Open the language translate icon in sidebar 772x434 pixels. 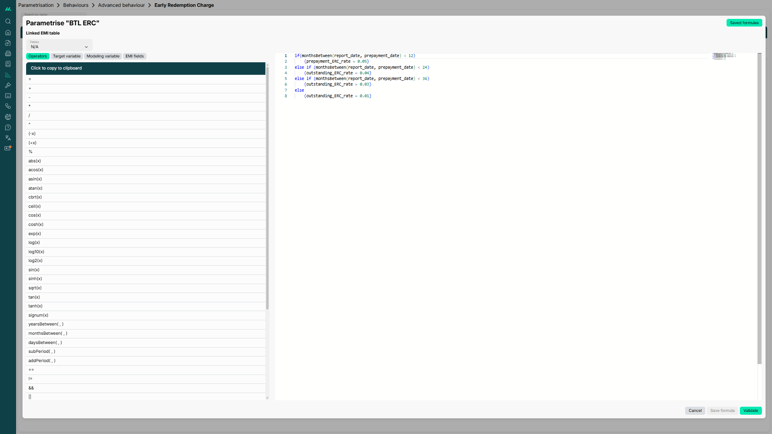[8, 138]
